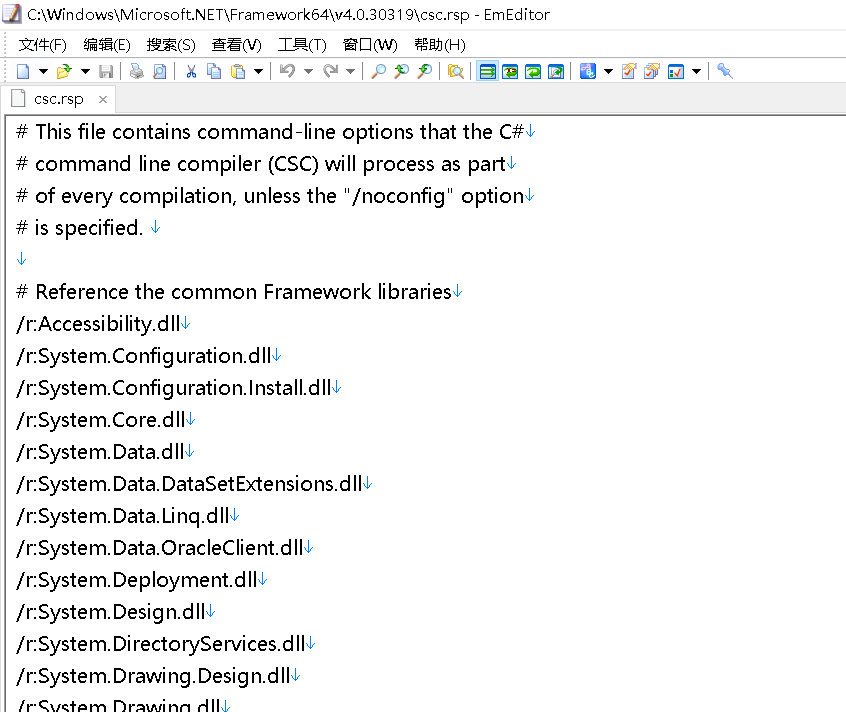846x712 pixels.
Task: Click the New file icon
Action: pos(23,71)
